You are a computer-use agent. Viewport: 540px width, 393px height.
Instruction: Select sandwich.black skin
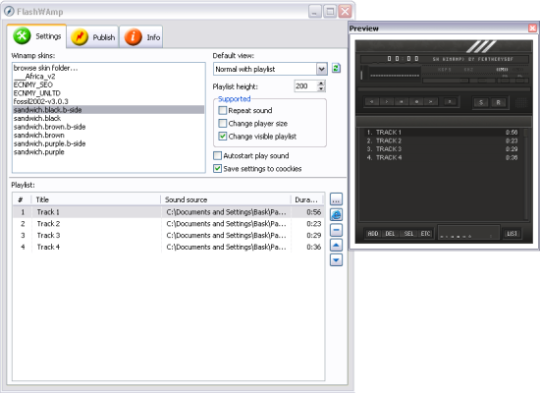pos(108,118)
